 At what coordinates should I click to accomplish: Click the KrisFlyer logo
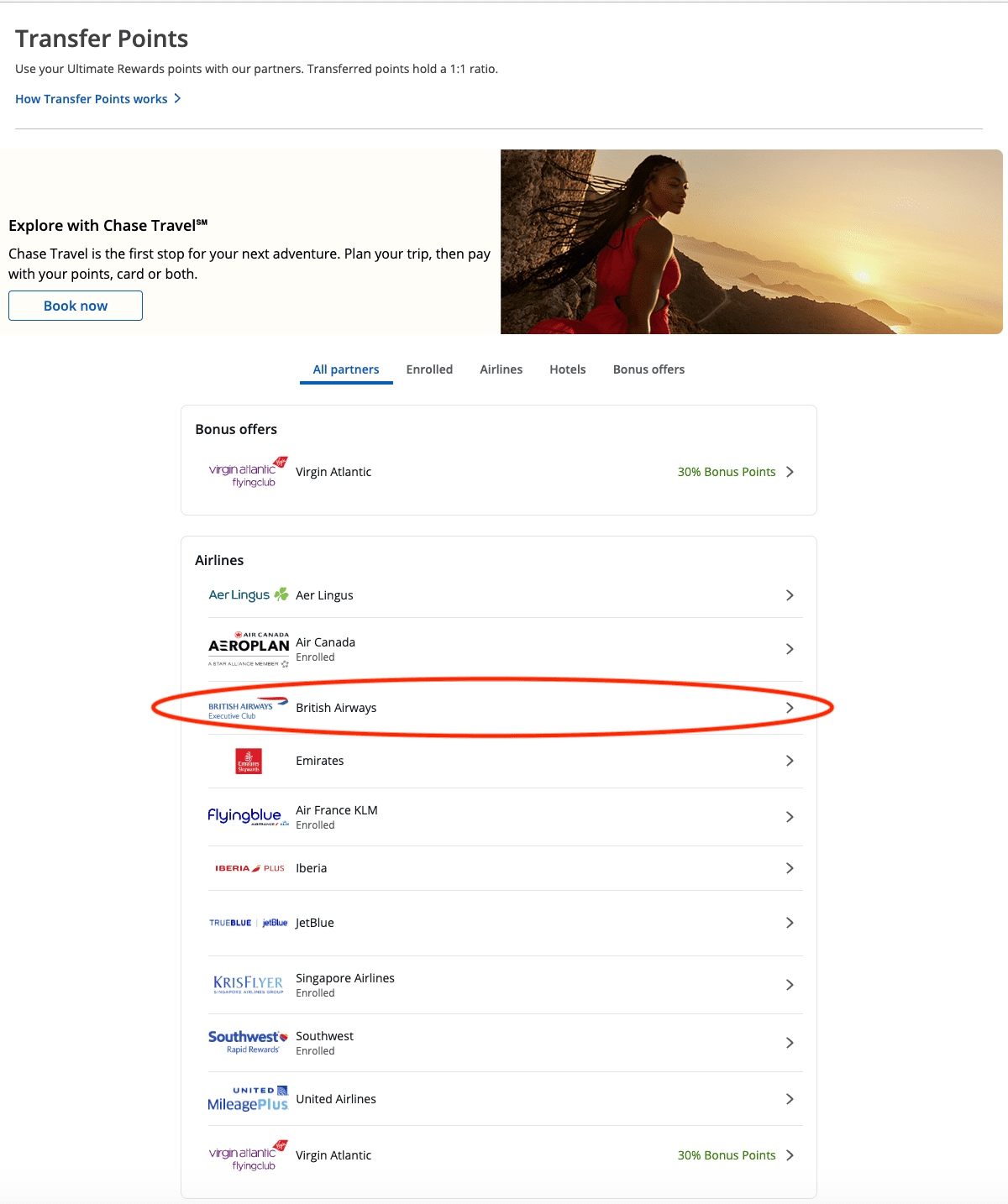(x=249, y=984)
